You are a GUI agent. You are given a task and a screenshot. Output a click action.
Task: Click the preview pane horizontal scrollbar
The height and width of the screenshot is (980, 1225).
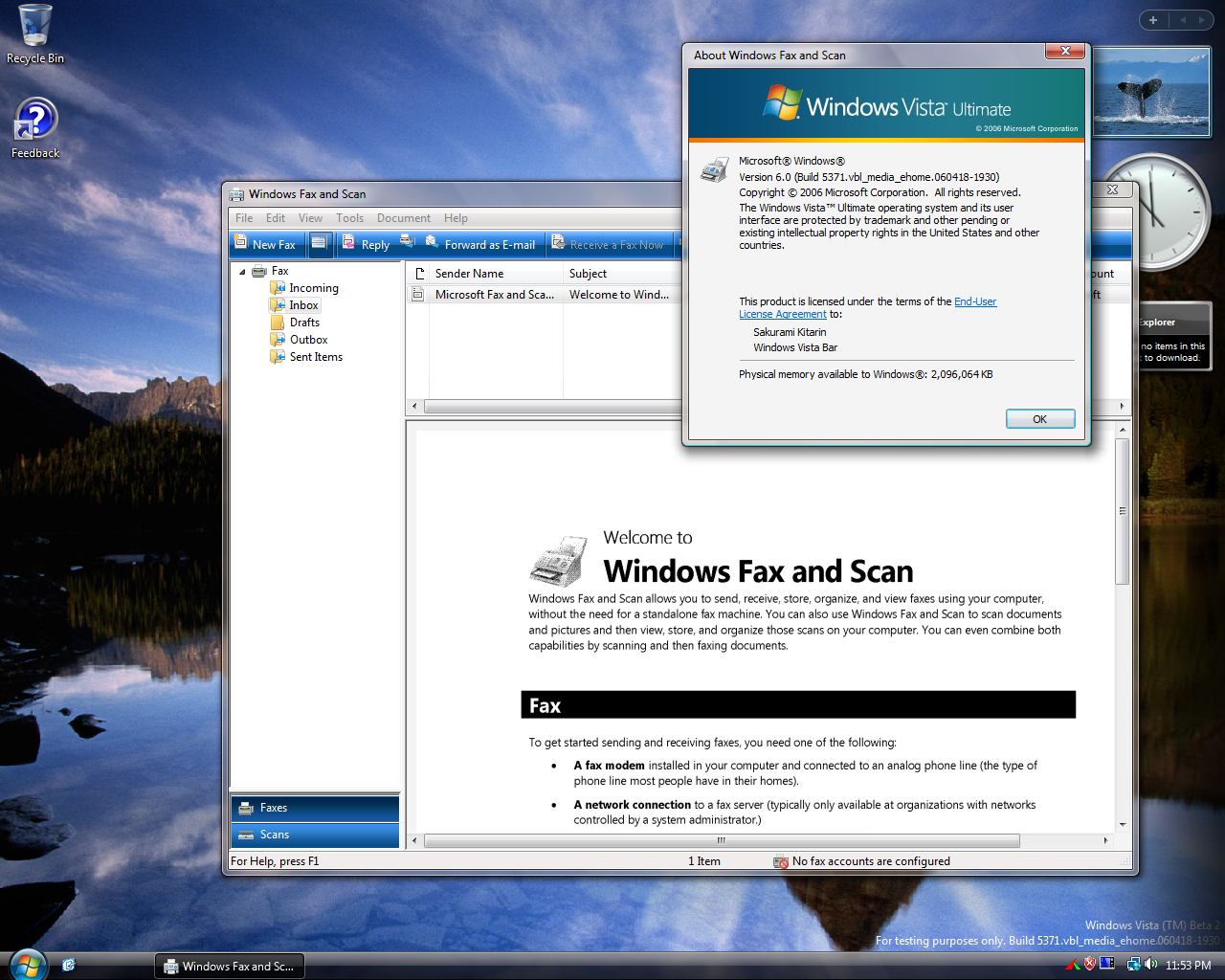pos(722,841)
